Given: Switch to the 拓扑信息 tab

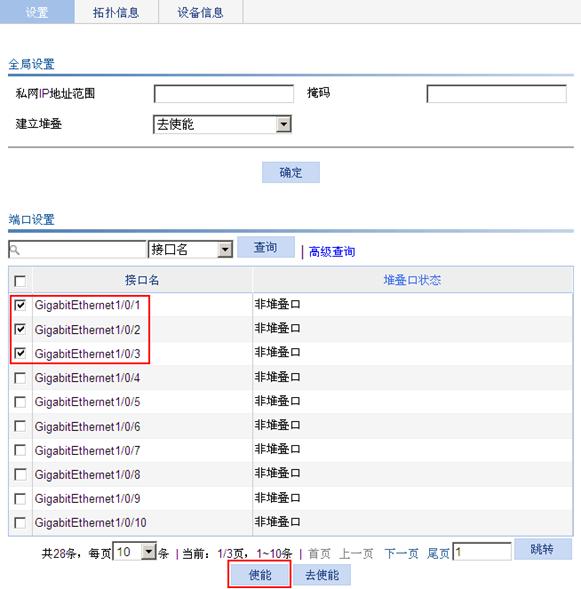Looking at the screenshot, I should (116, 12).
